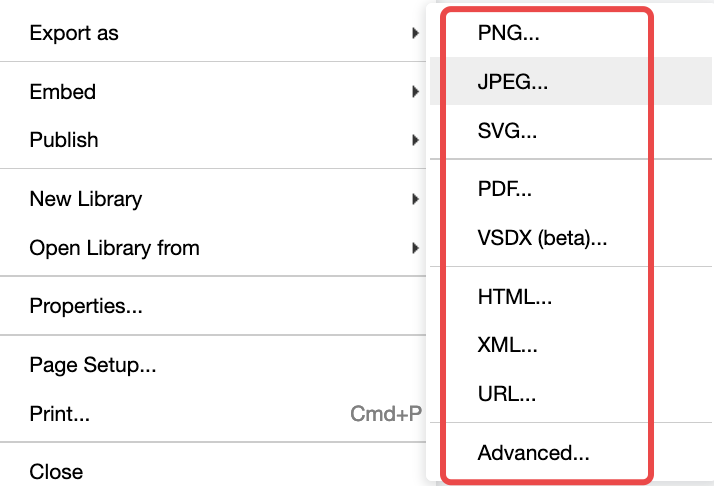Image resolution: width=714 pixels, height=486 pixels.
Task: Open Advanced... export settings
Action: pyautogui.click(x=533, y=453)
